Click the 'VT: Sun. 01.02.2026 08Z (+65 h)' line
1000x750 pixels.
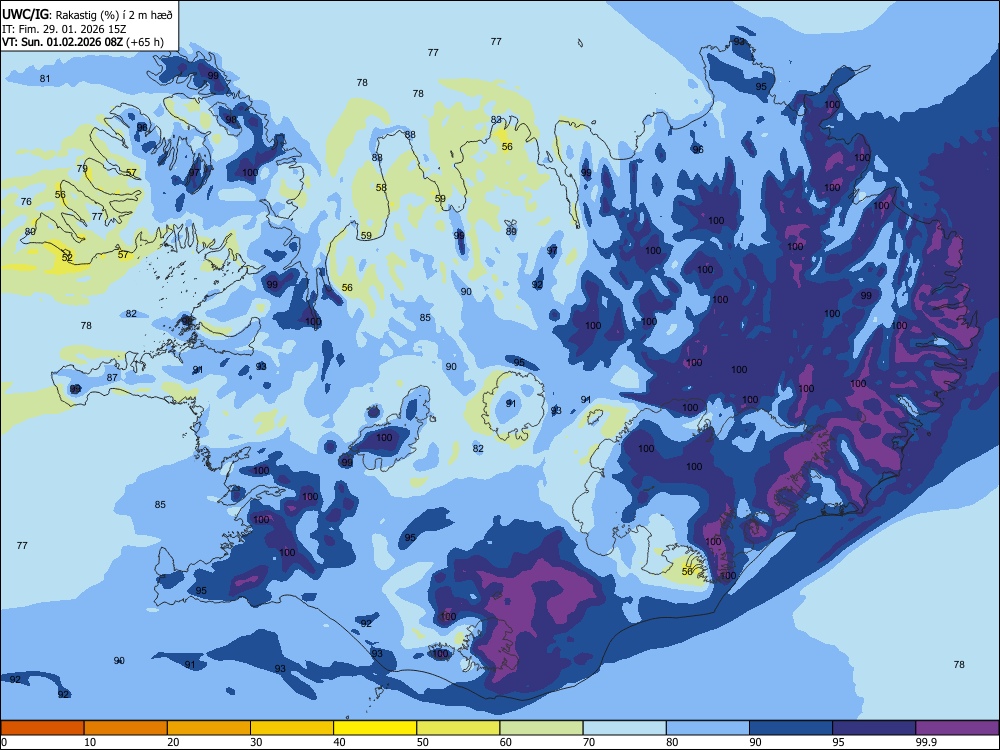pyautogui.click(x=83, y=42)
